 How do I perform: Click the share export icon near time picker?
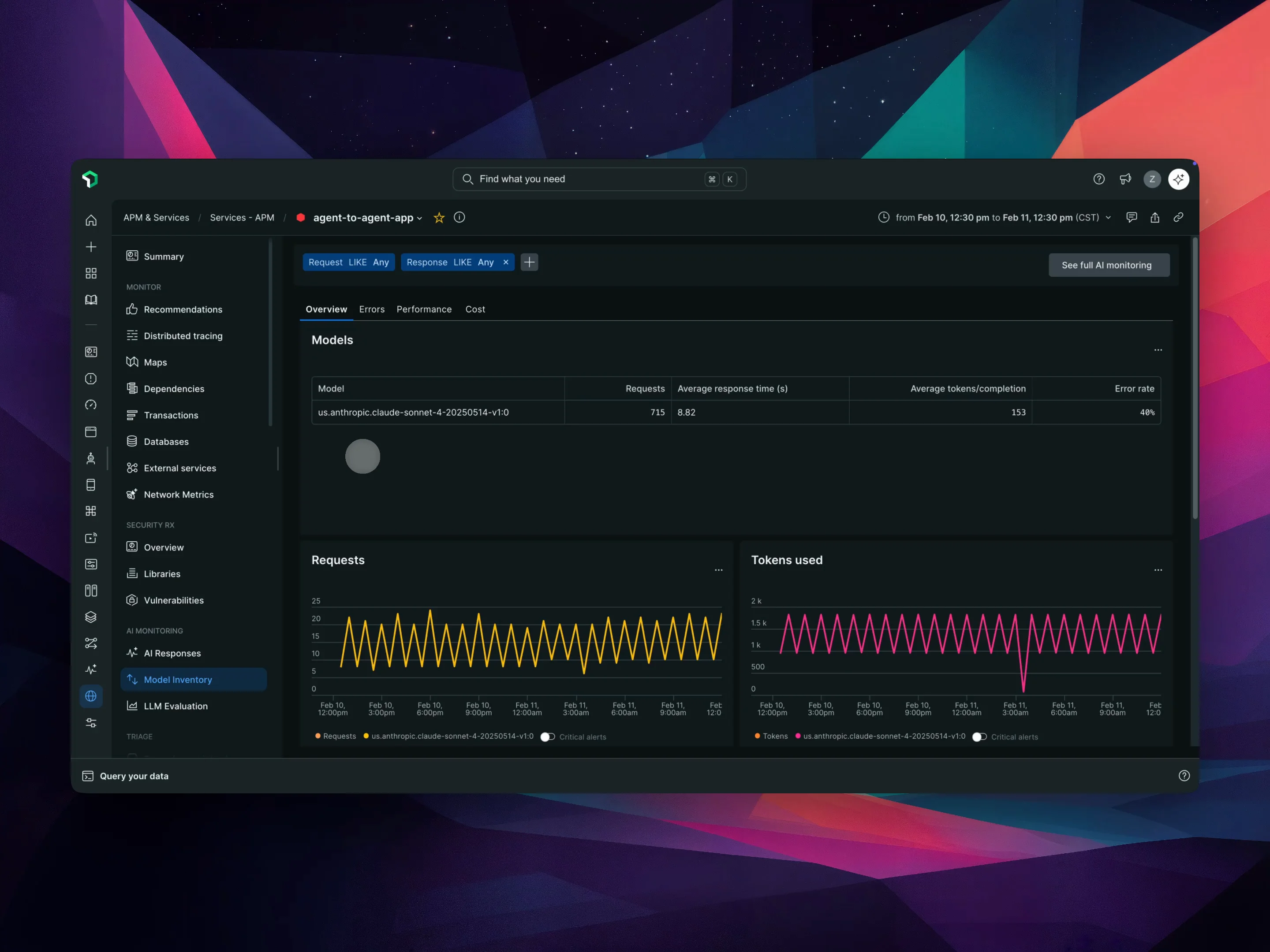pos(1155,217)
